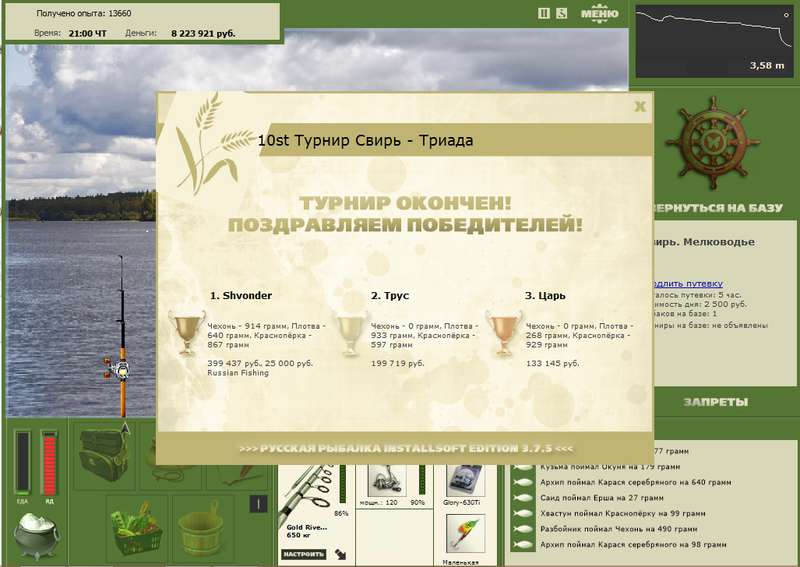Click the small dark I indicator box
800x567 pixels.
[258, 504]
